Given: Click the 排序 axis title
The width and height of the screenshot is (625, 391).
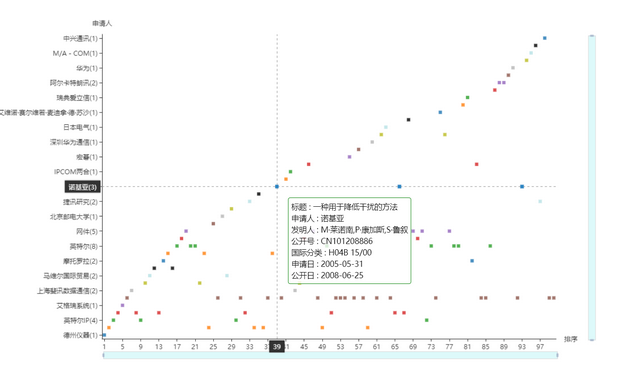Looking at the screenshot, I should 570,339.
